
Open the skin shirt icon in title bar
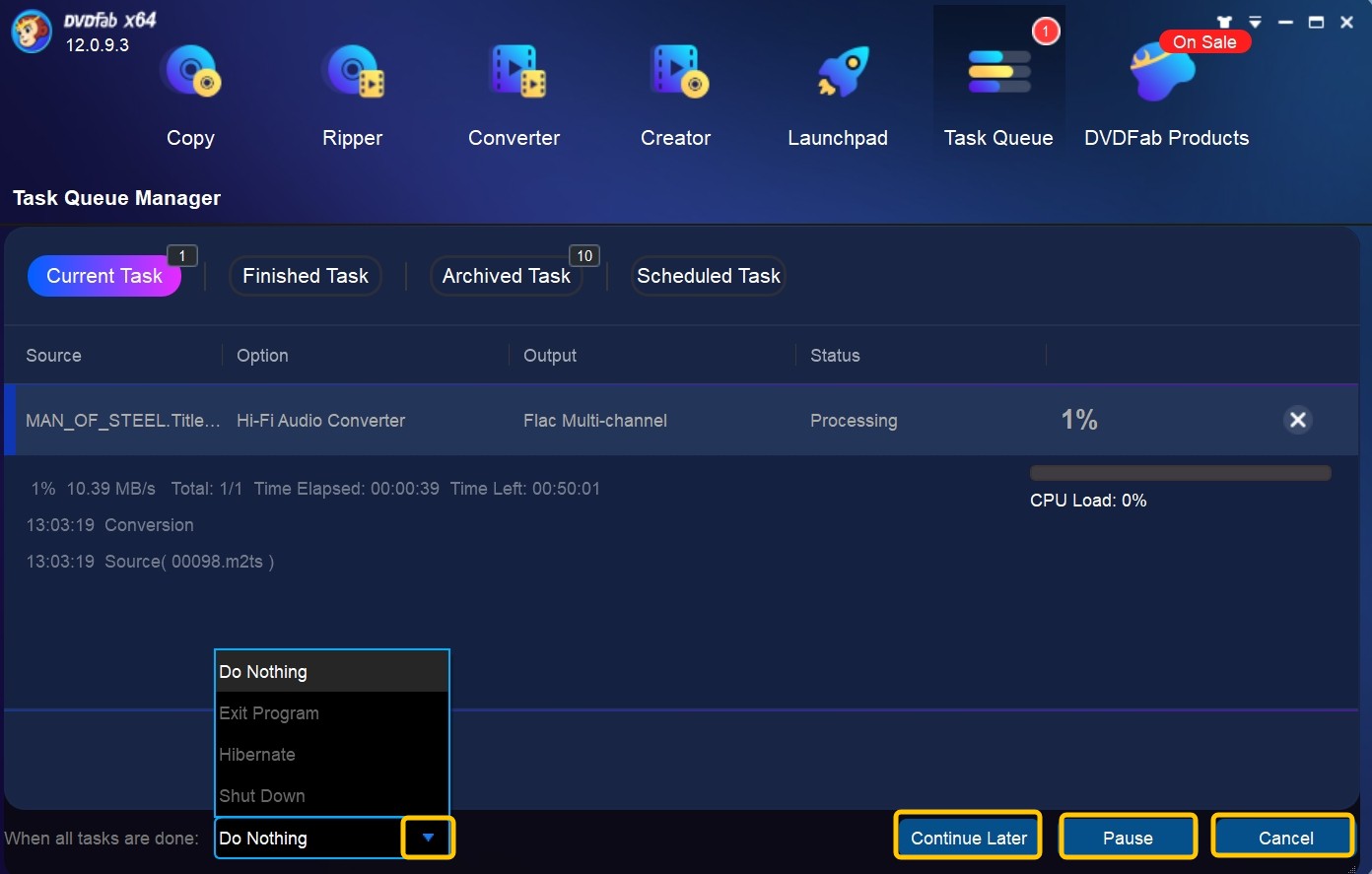1224,22
